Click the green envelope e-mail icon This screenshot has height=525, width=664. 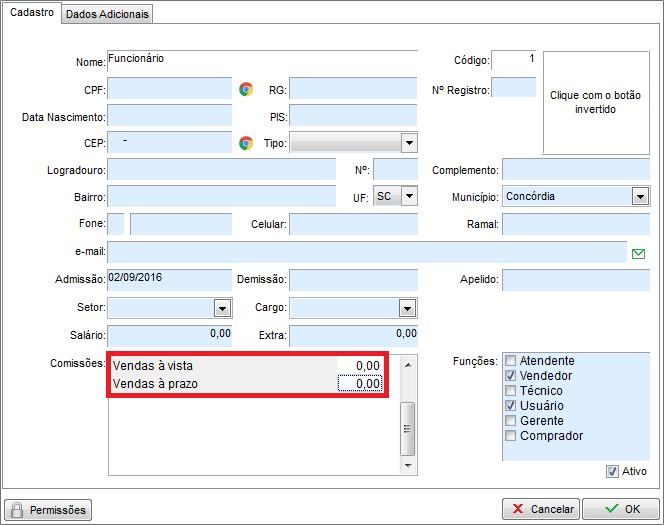(x=639, y=253)
